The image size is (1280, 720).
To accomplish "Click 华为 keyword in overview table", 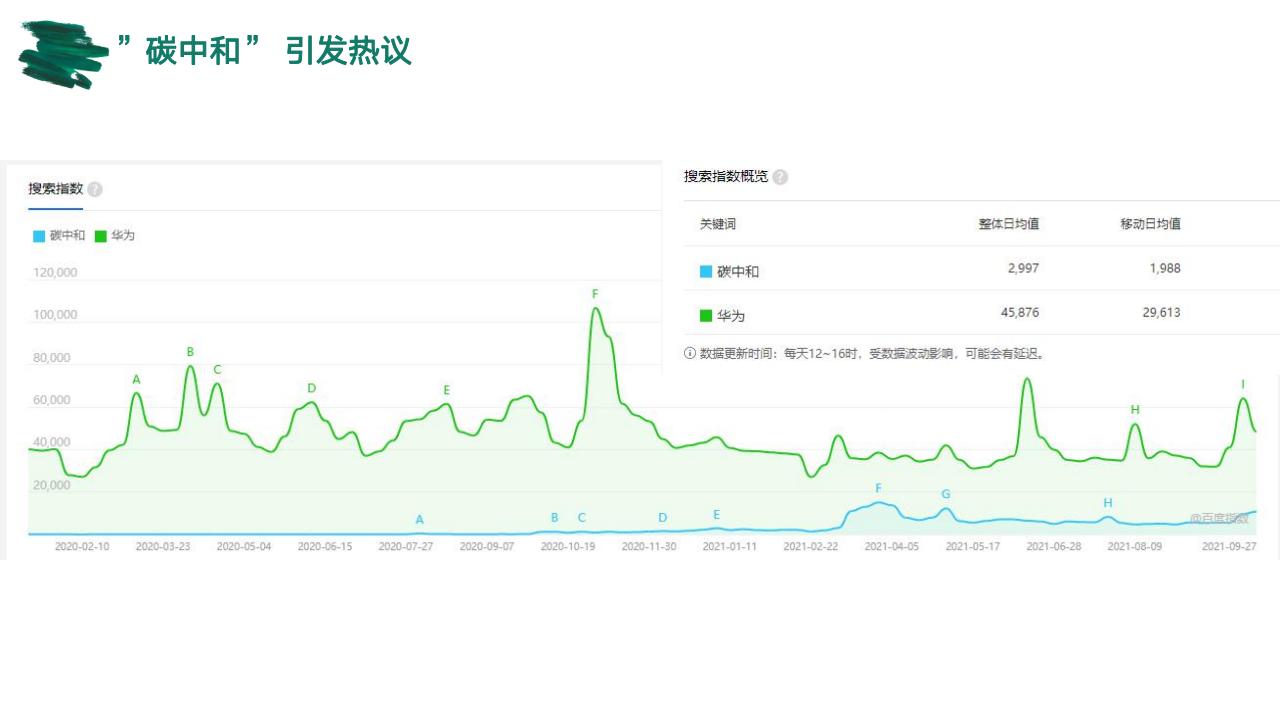I will pyautogui.click(x=732, y=316).
